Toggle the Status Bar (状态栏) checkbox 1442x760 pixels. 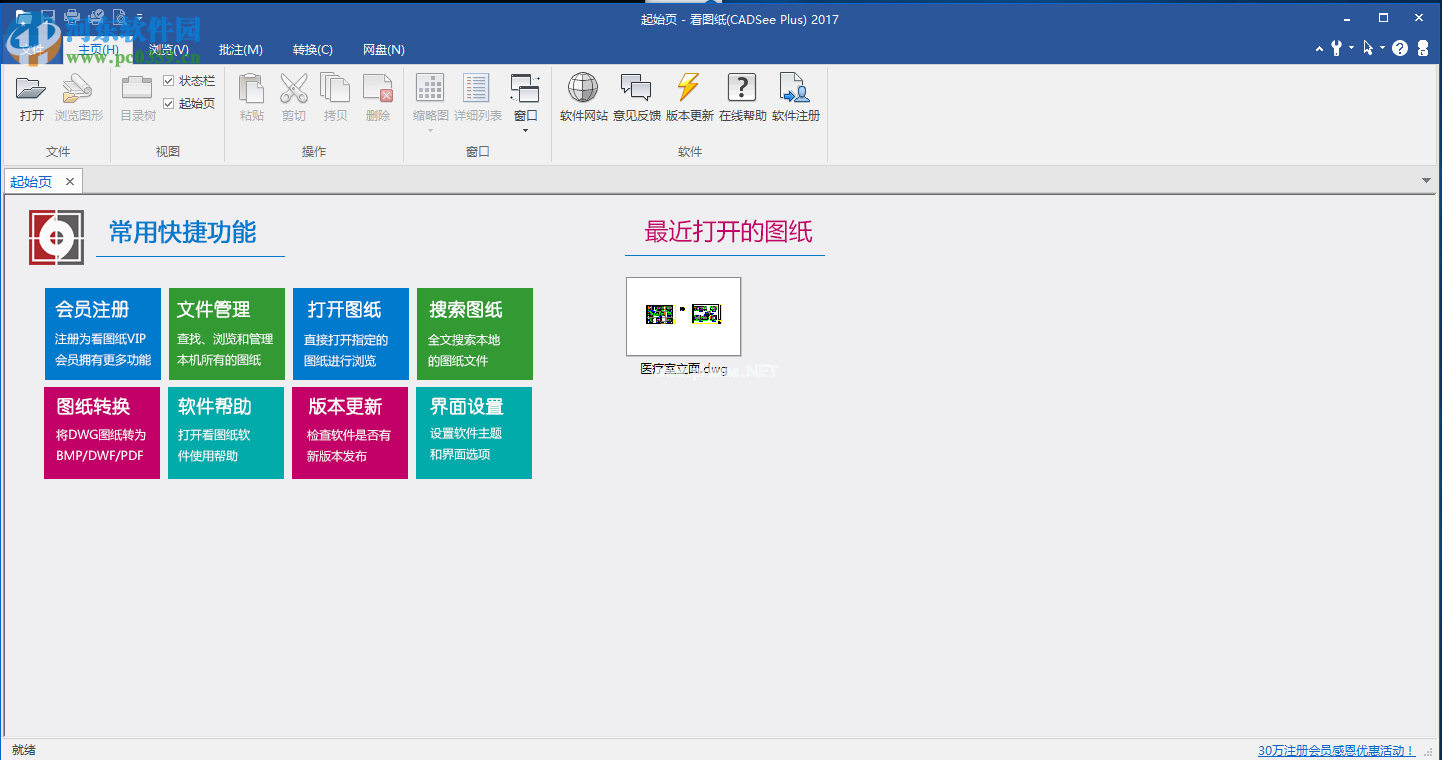click(169, 81)
